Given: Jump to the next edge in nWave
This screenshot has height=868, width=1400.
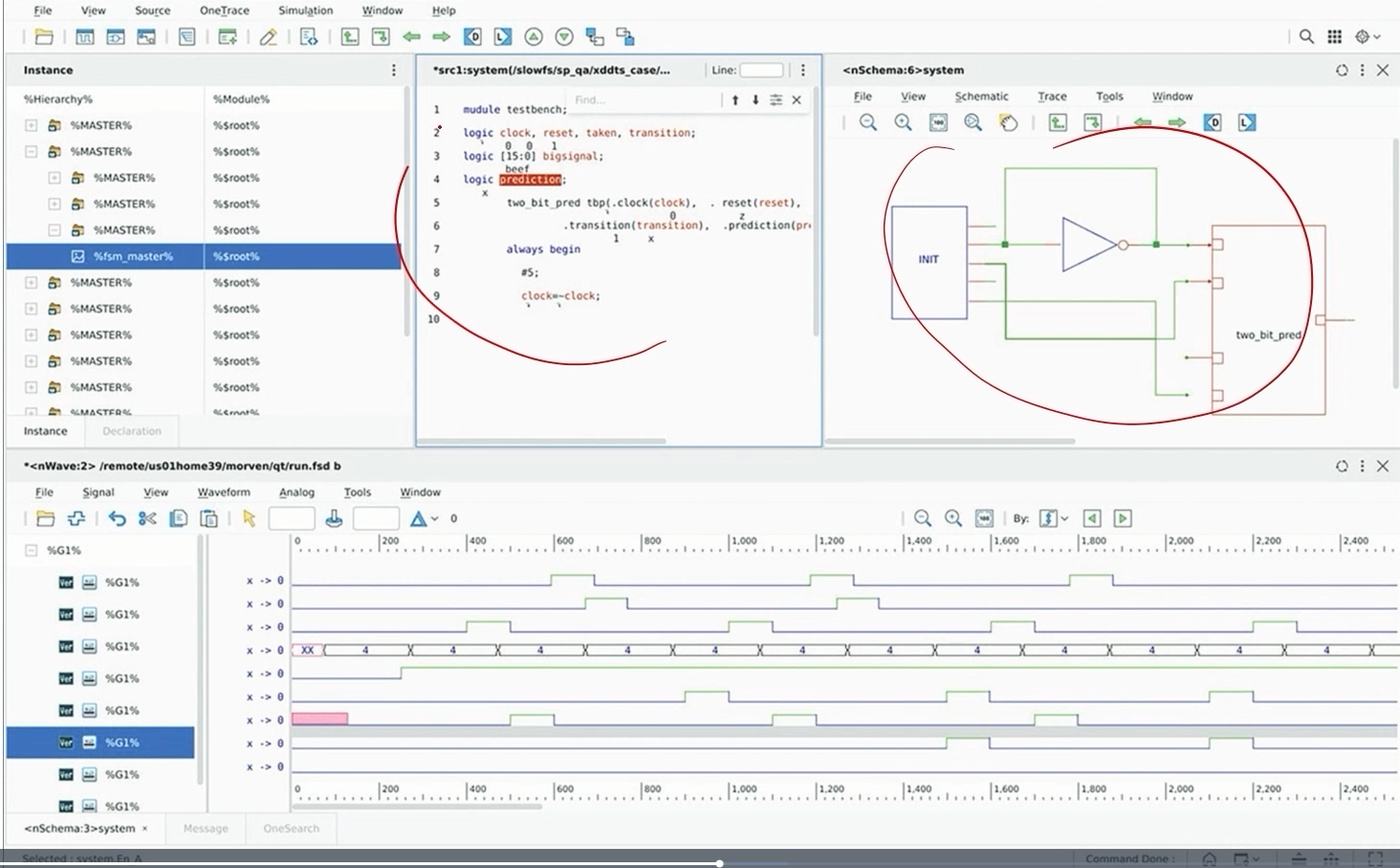Looking at the screenshot, I should tap(1123, 518).
